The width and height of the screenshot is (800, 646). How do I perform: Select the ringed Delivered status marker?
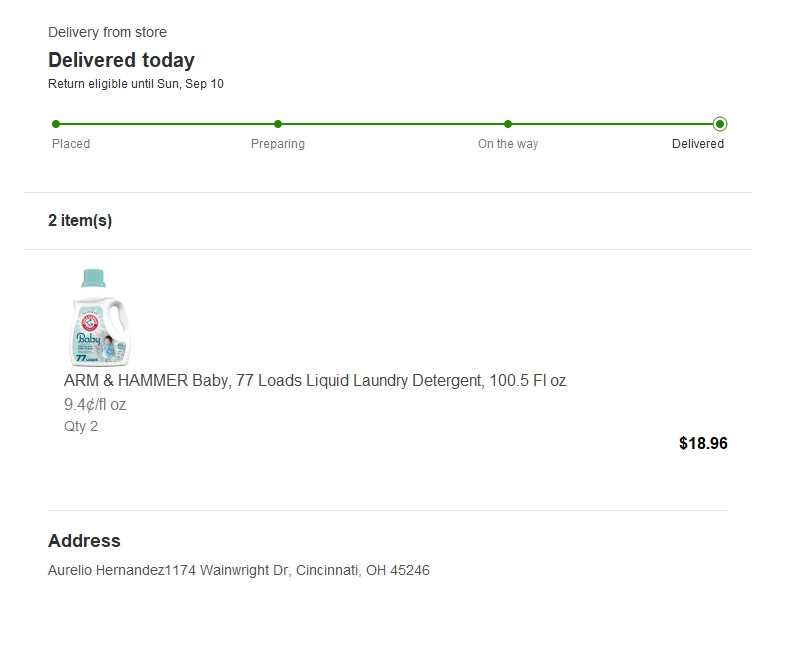[720, 124]
